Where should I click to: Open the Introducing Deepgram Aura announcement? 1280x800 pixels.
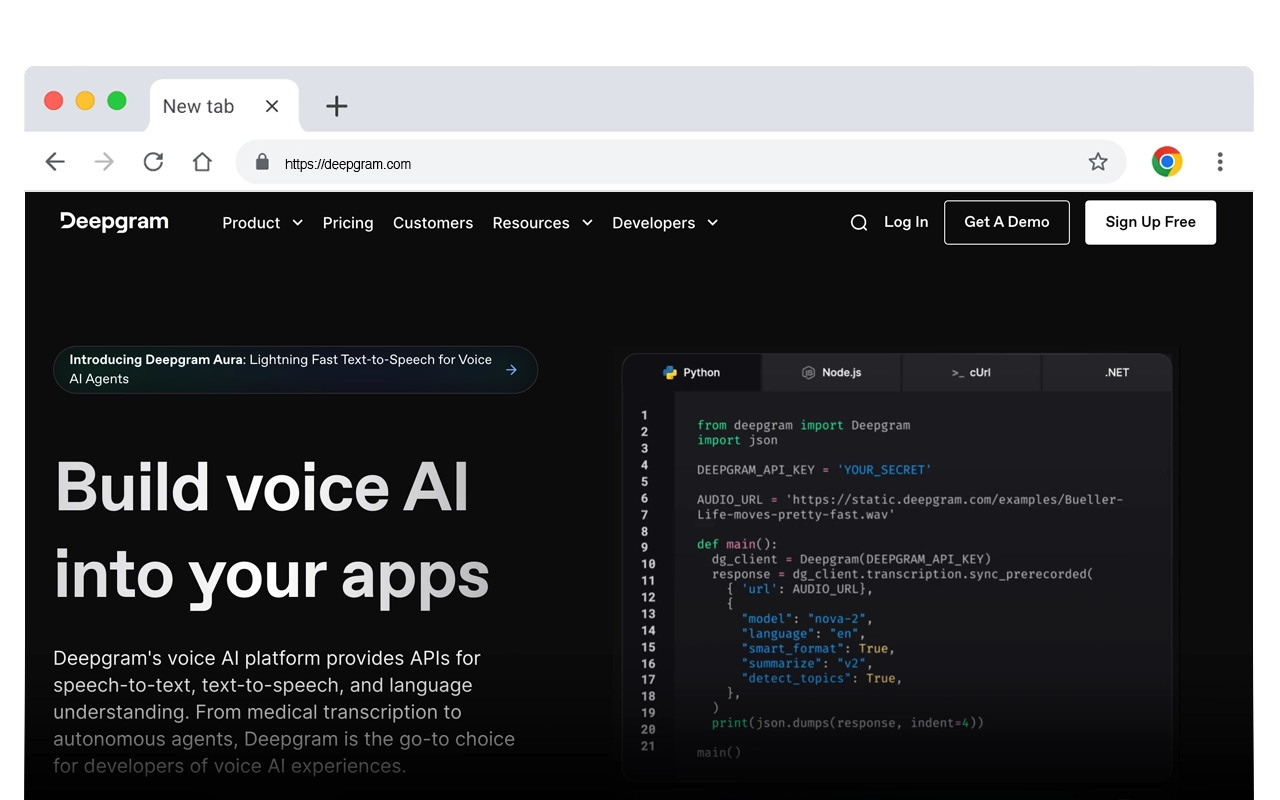click(295, 370)
